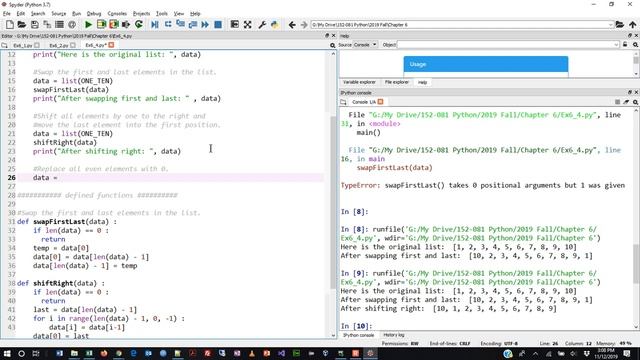Re-run last script

coord(139,24)
